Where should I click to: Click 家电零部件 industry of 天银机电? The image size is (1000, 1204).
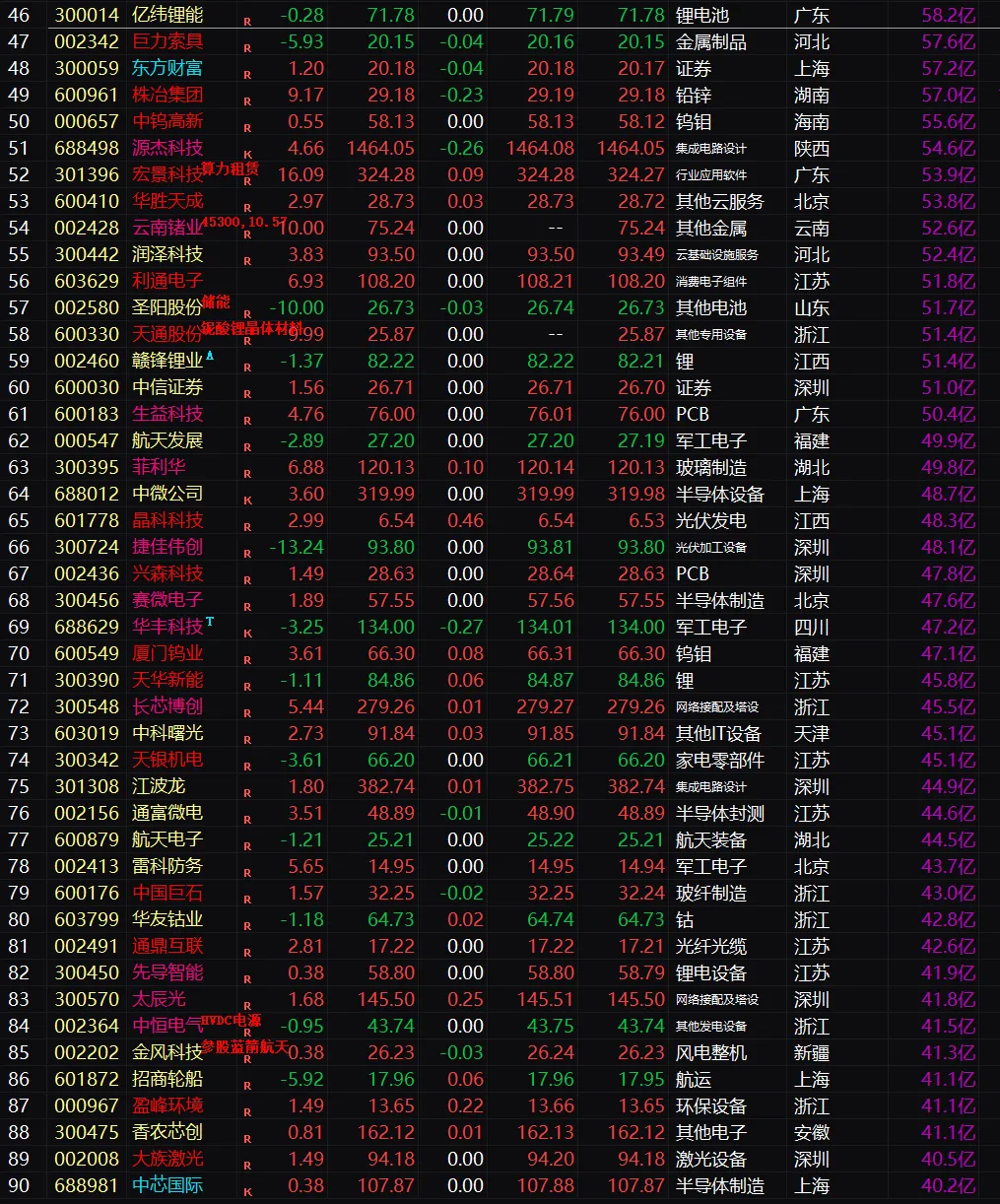[x=720, y=760]
